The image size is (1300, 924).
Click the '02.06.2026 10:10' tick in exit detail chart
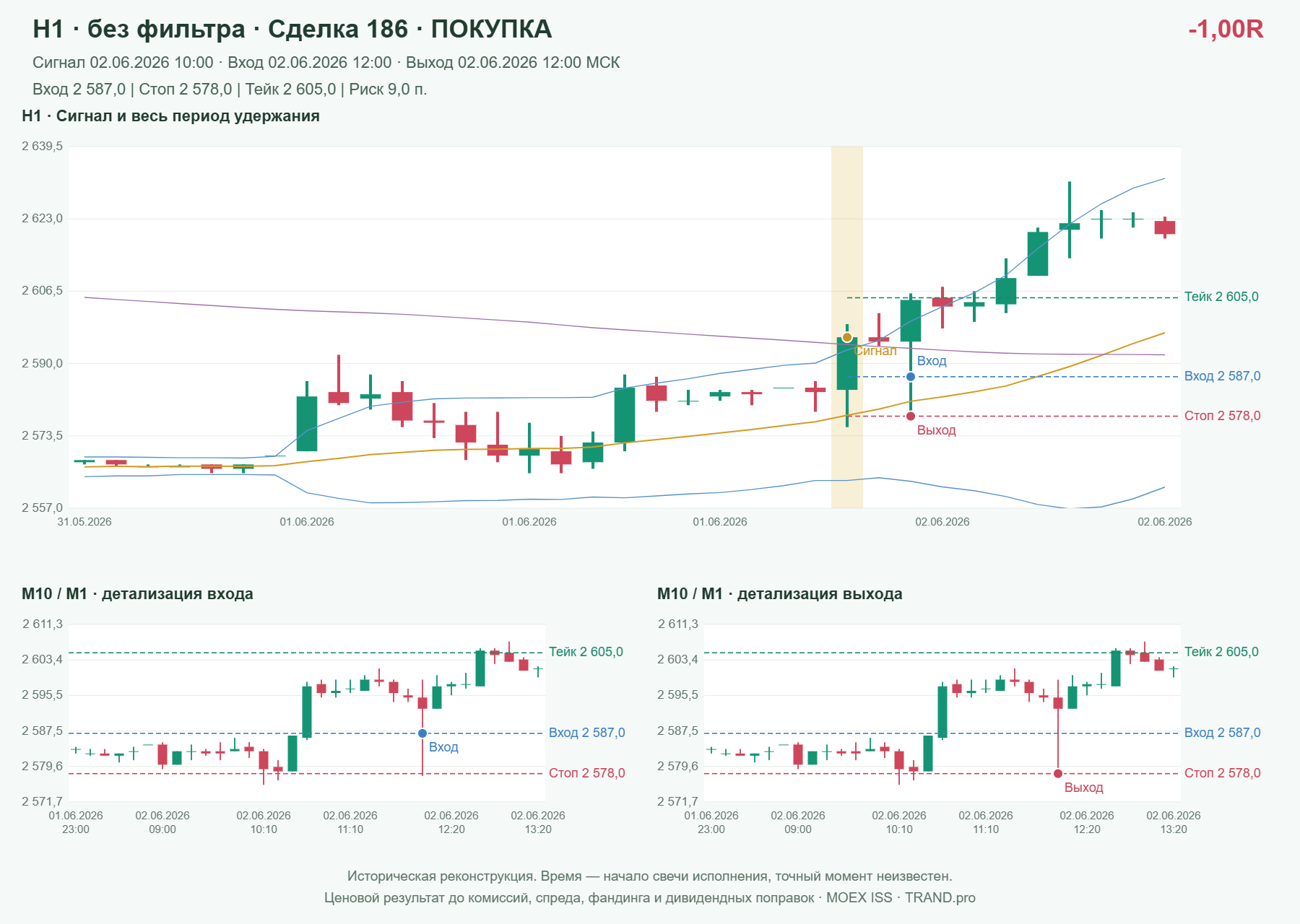pyautogui.click(x=899, y=822)
